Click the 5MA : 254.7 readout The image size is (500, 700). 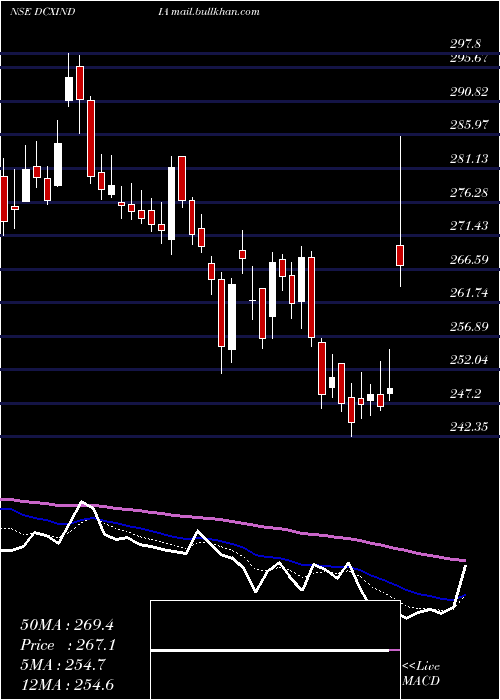pyautogui.click(x=62, y=665)
